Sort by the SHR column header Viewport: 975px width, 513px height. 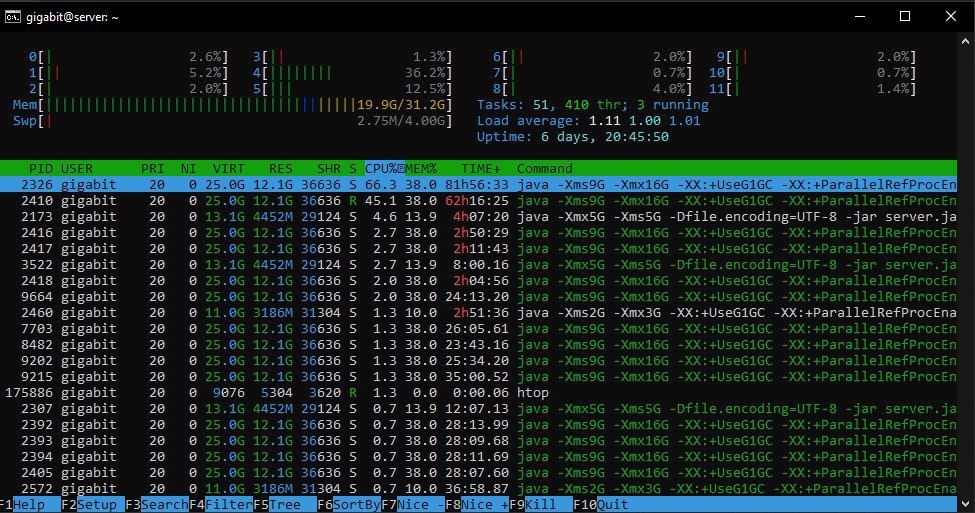click(x=328, y=169)
